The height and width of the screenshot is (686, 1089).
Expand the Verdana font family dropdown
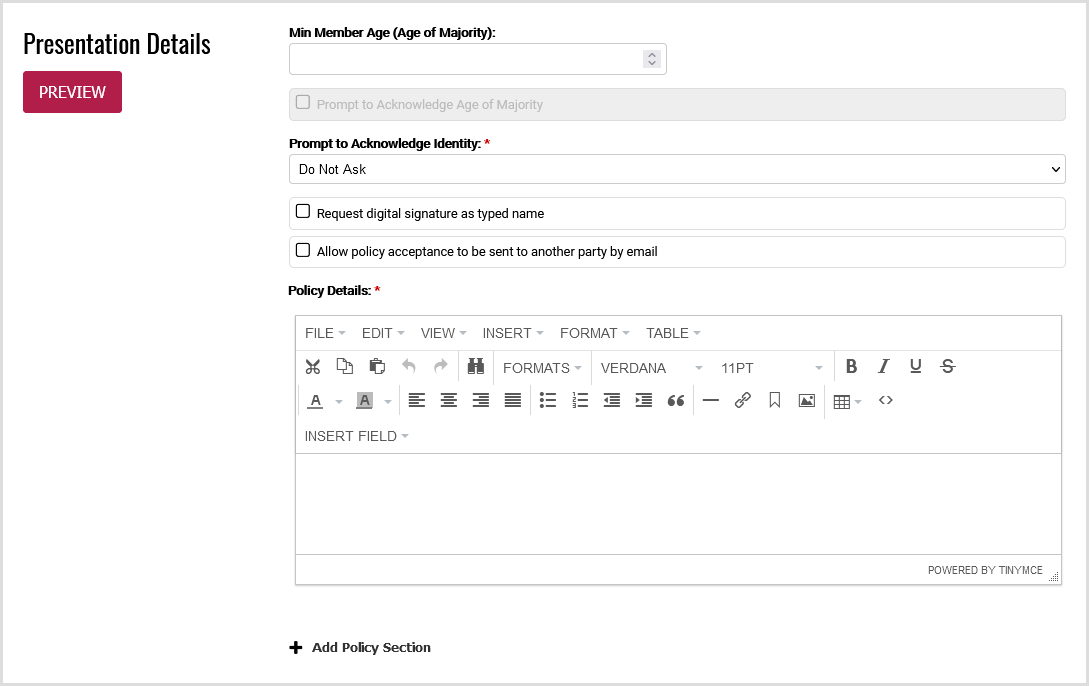[651, 368]
